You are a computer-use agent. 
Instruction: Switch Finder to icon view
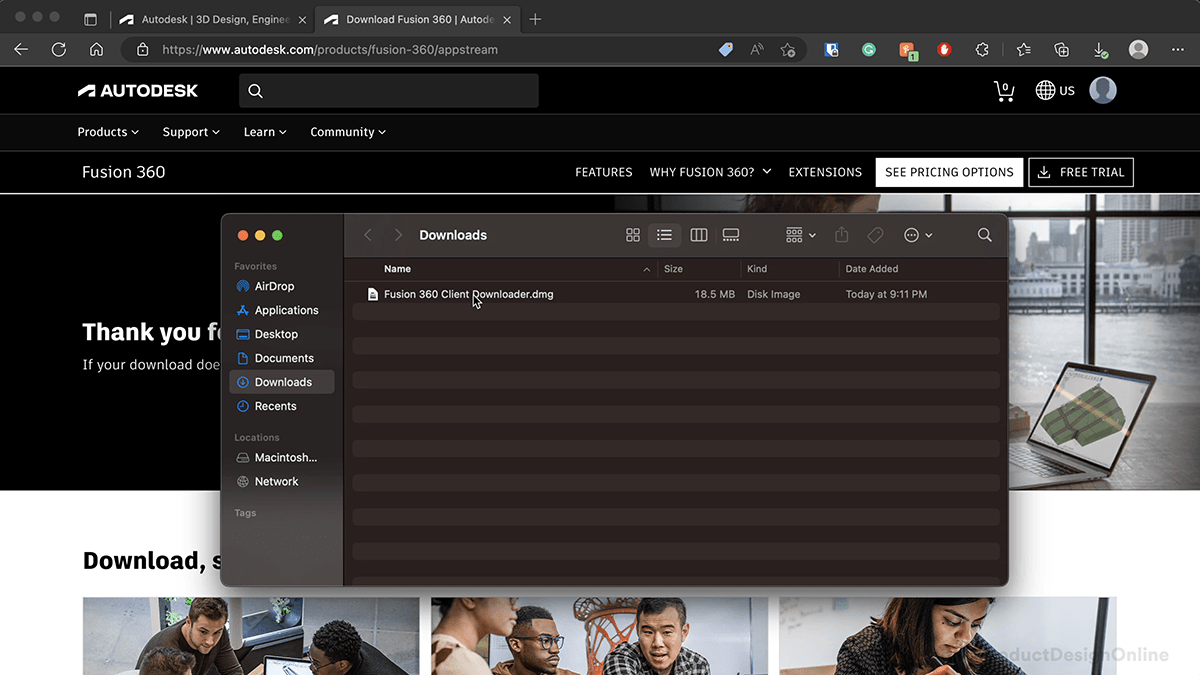[x=633, y=235]
